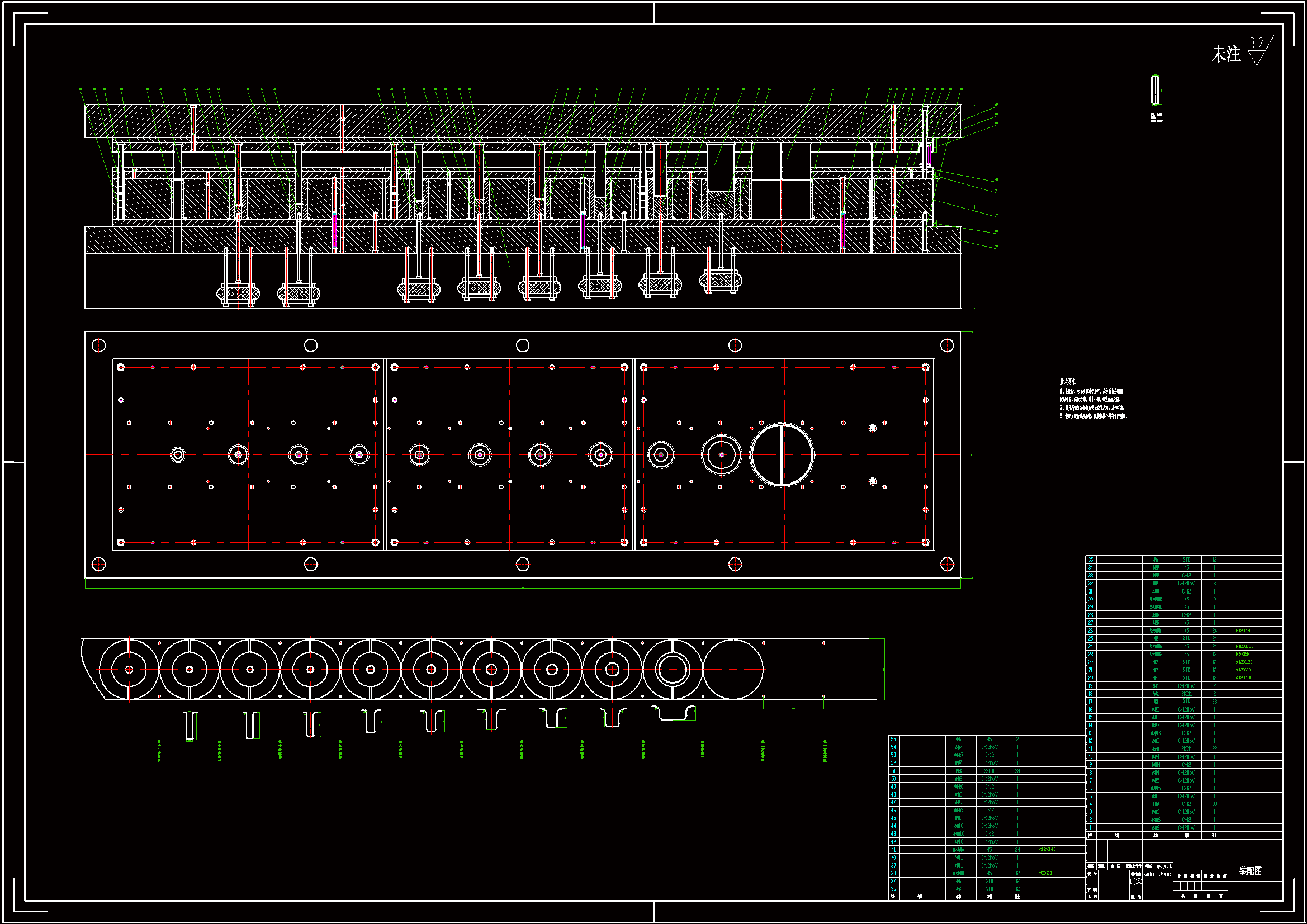Click the wide flanged cup profile below strip
The width and height of the screenshot is (1307, 924).
pos(674,713)
